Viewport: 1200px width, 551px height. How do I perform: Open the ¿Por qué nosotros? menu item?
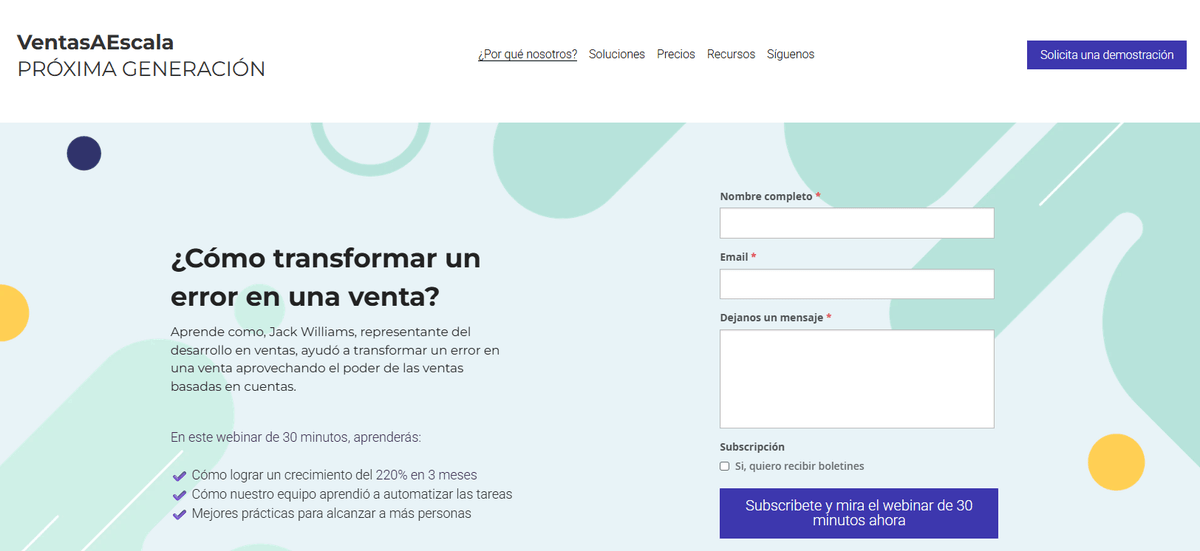tap(527, 54)
